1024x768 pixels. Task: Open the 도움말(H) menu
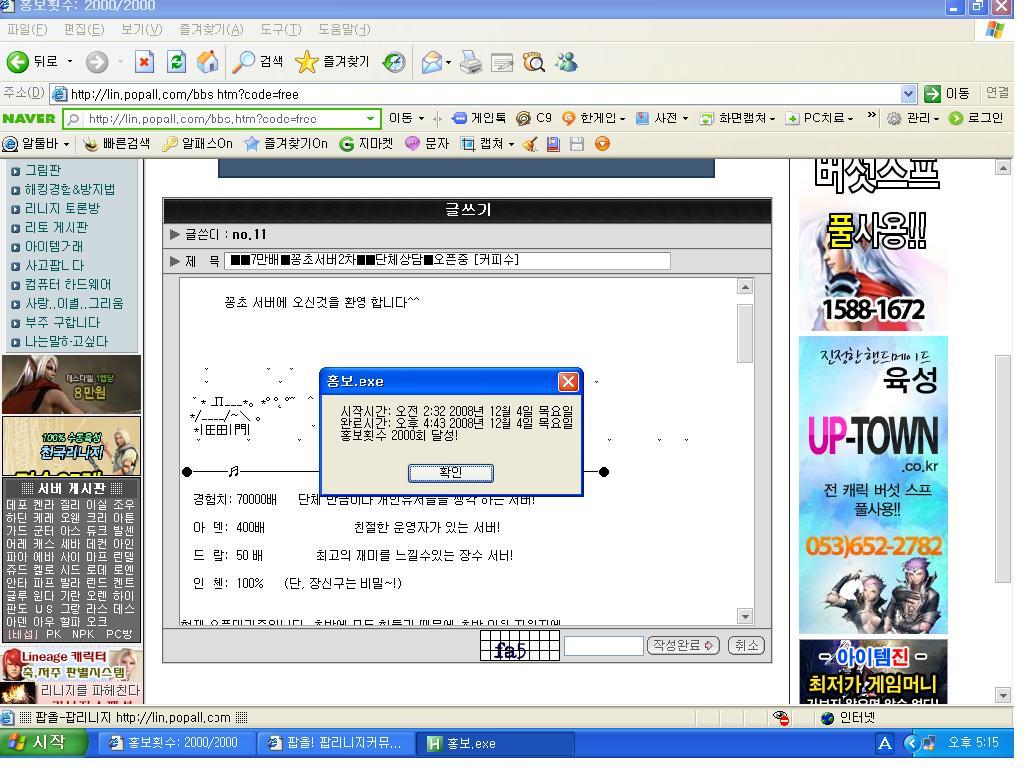click(x=344, y=29)
